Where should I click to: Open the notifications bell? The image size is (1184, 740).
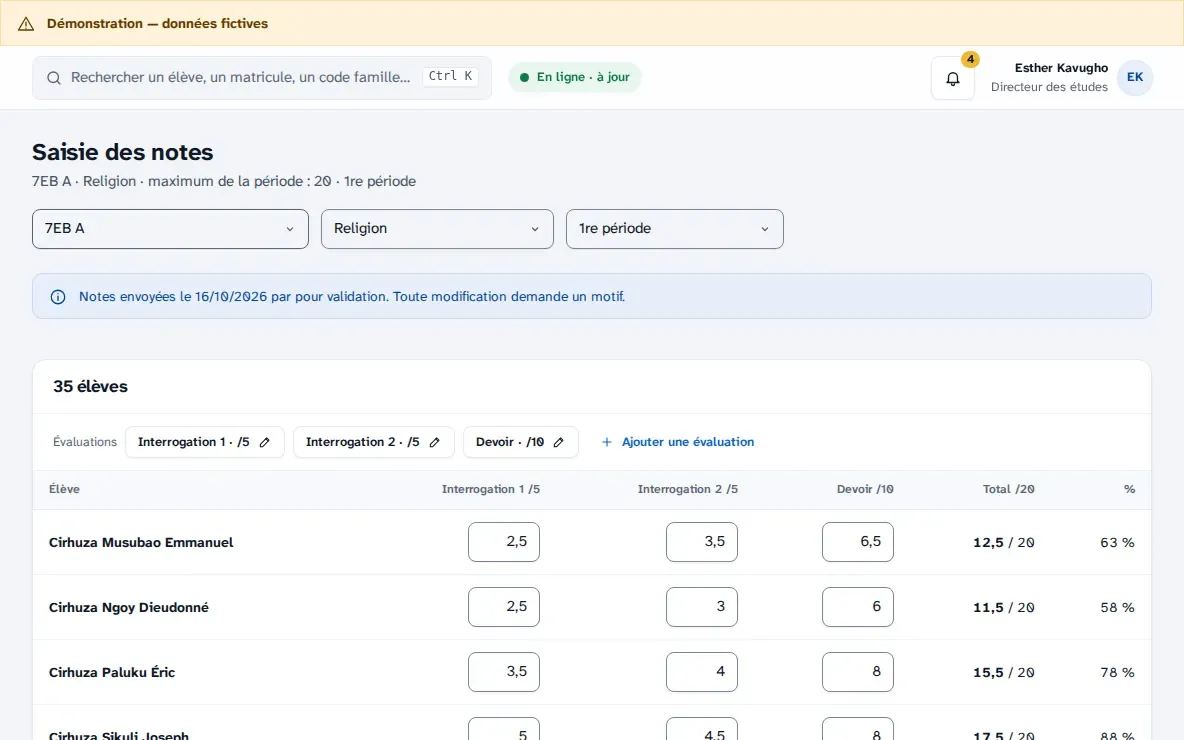952,78
